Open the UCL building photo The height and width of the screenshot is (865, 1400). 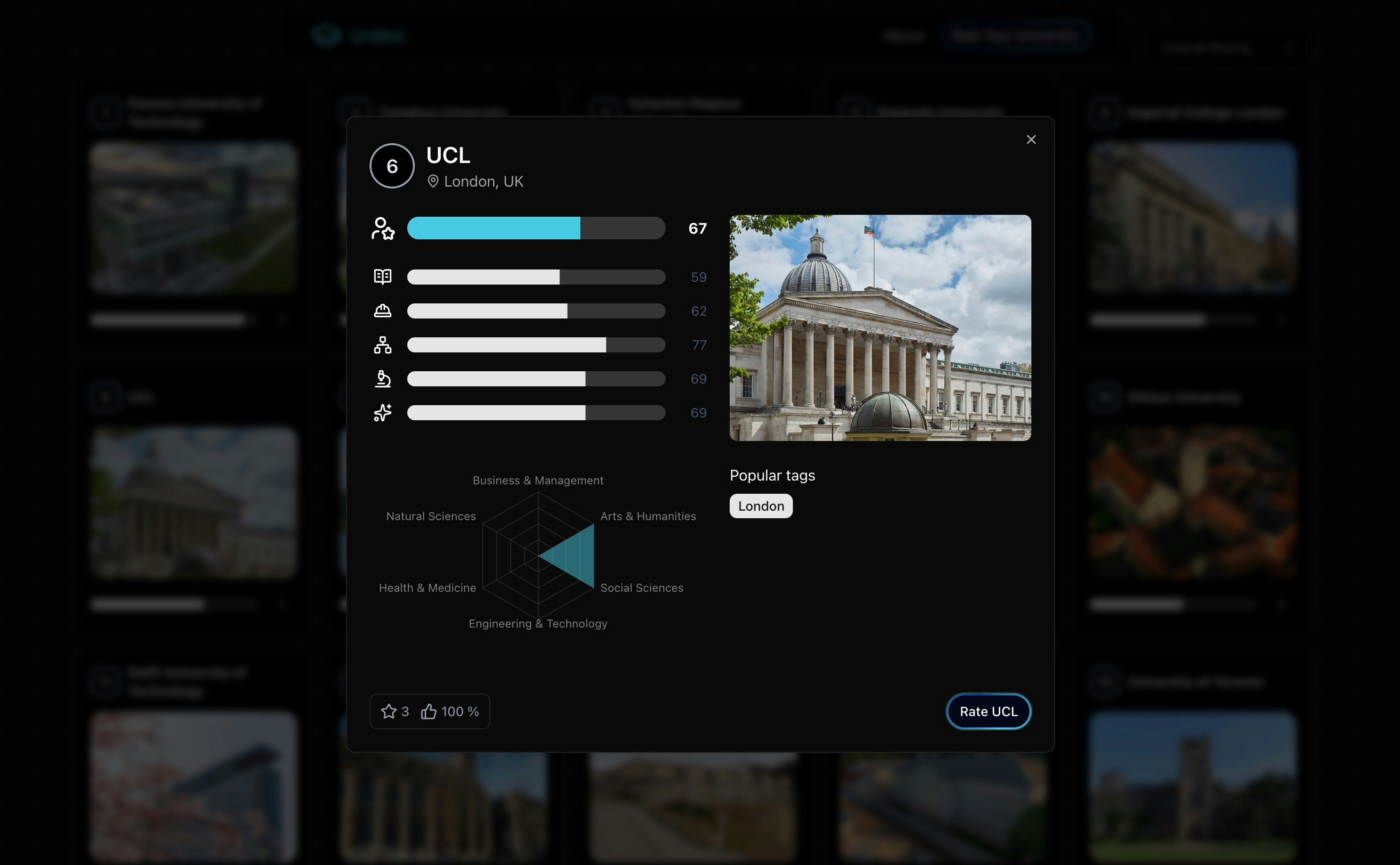(880, 328)
